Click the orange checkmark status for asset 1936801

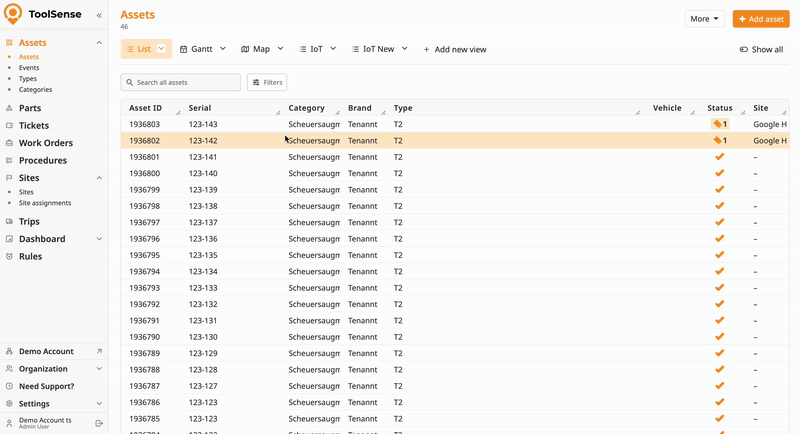pyautogui.click(x=719, y=157)
